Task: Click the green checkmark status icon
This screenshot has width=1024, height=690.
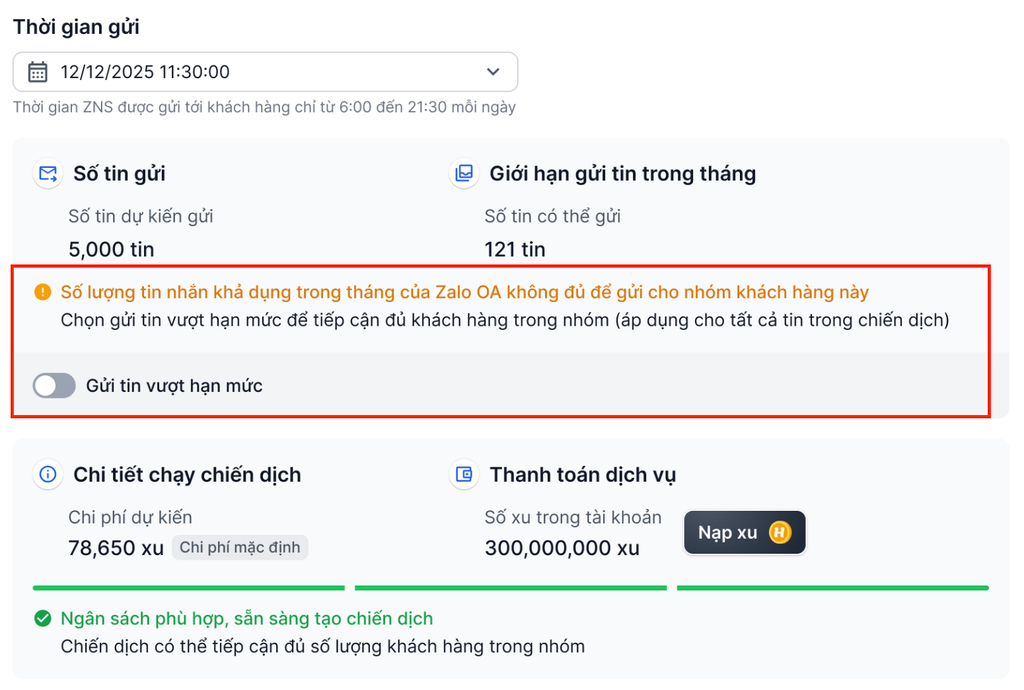Action: tap(42, 619)
